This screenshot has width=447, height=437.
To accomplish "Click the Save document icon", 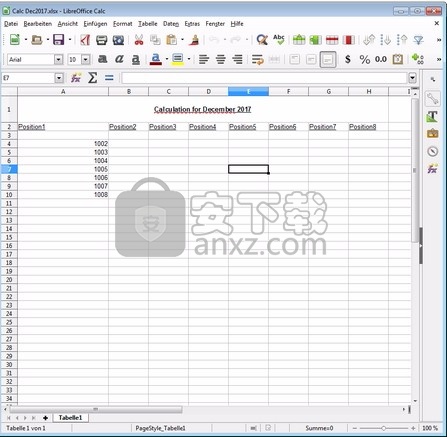I will pos(58,40).
